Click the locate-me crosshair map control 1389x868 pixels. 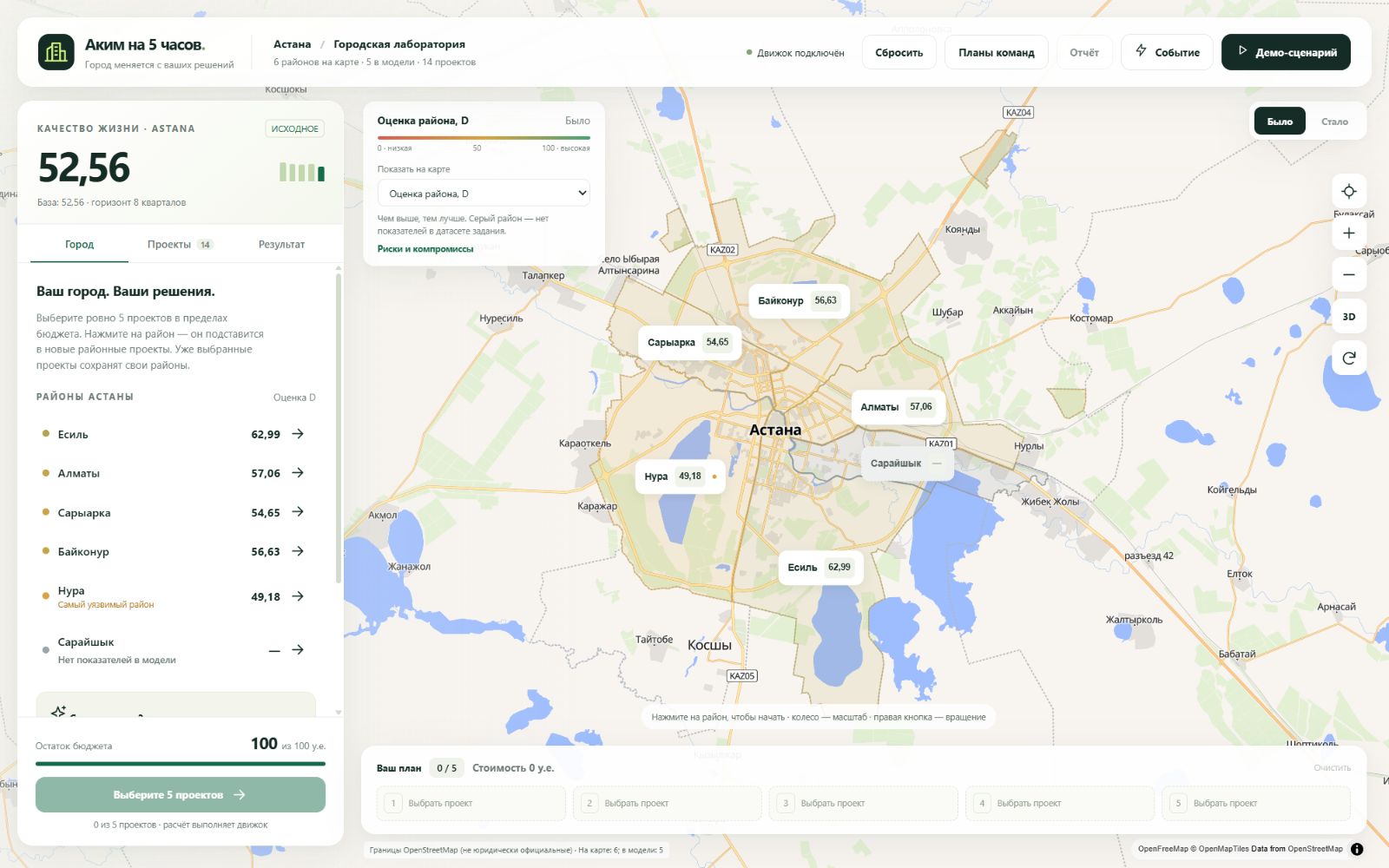coord(1349,191)
